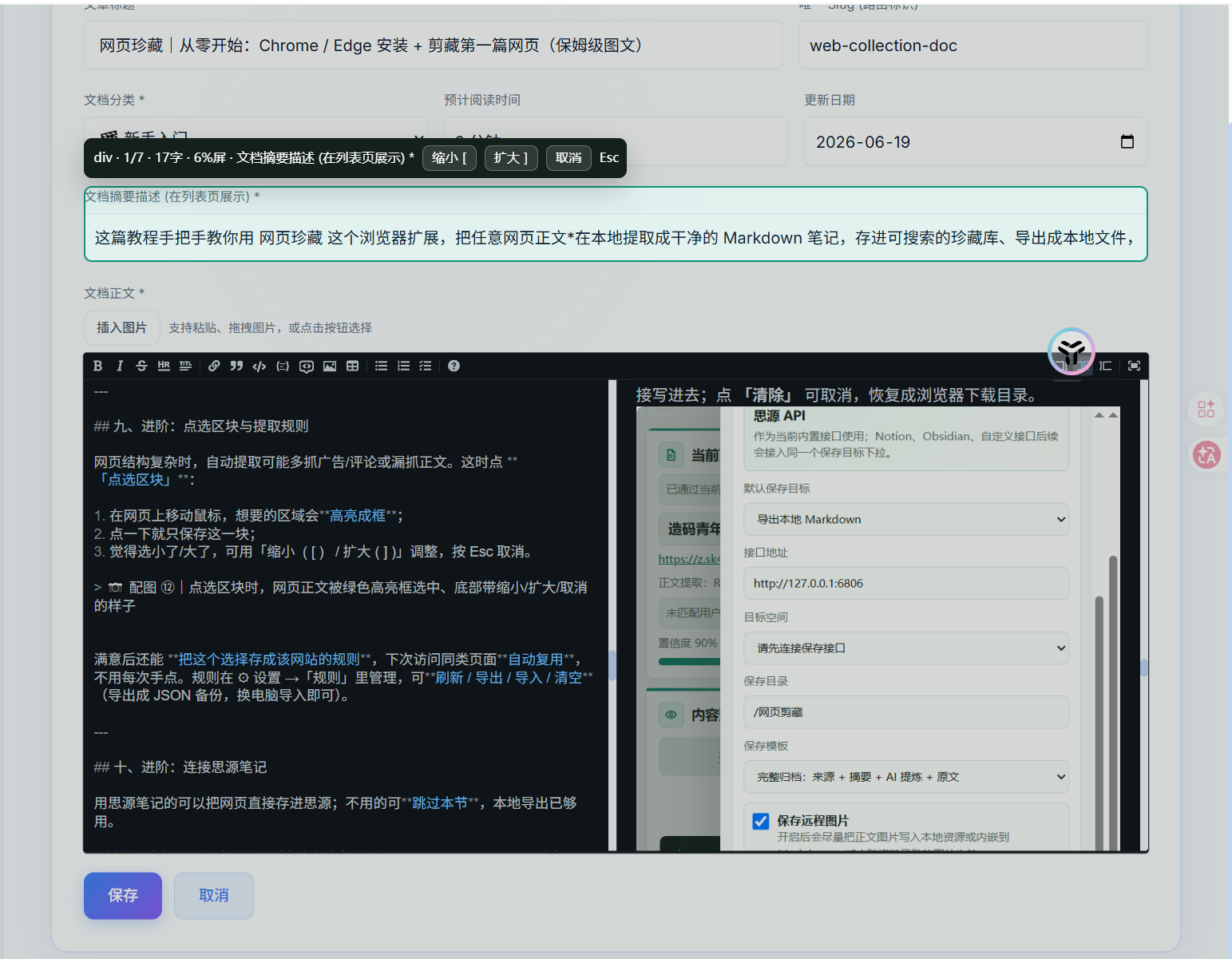1232x959 pixels.
Task: Insert a code block with the braces icon
Action: pyautogui.click(x=283, y=366)
